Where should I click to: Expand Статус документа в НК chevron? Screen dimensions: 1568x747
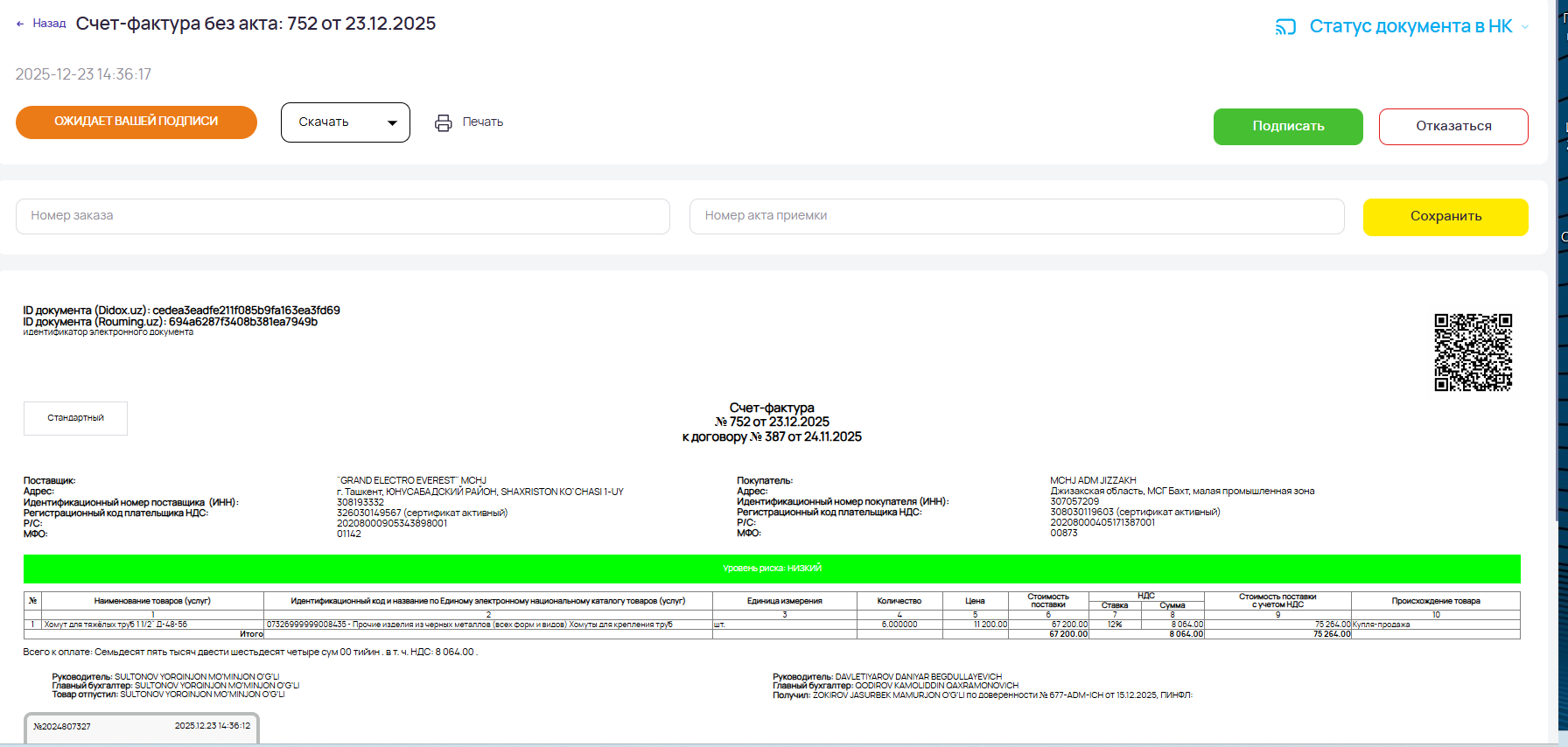click(1525, 27)
